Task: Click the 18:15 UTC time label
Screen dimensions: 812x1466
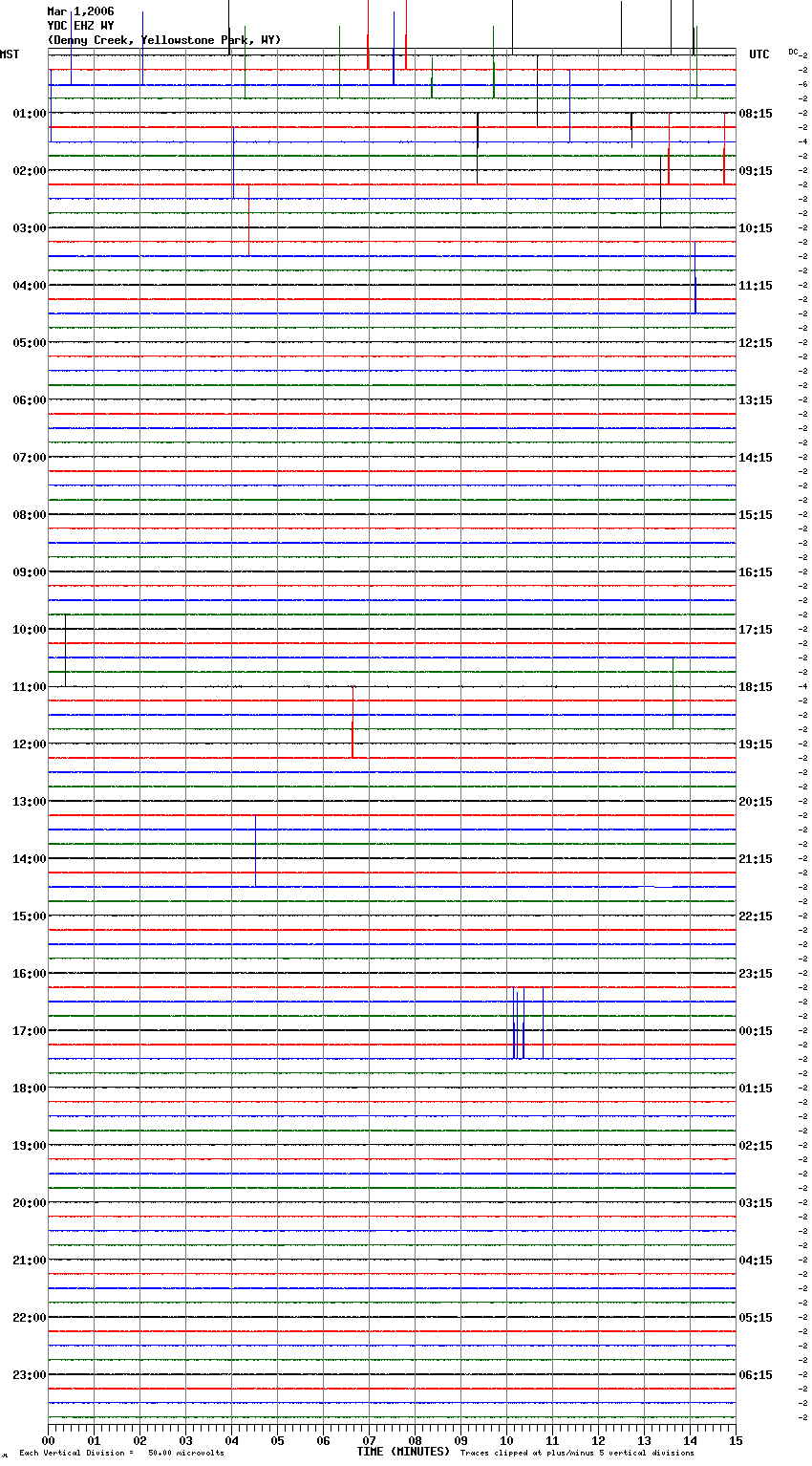Action: [756, 687]
